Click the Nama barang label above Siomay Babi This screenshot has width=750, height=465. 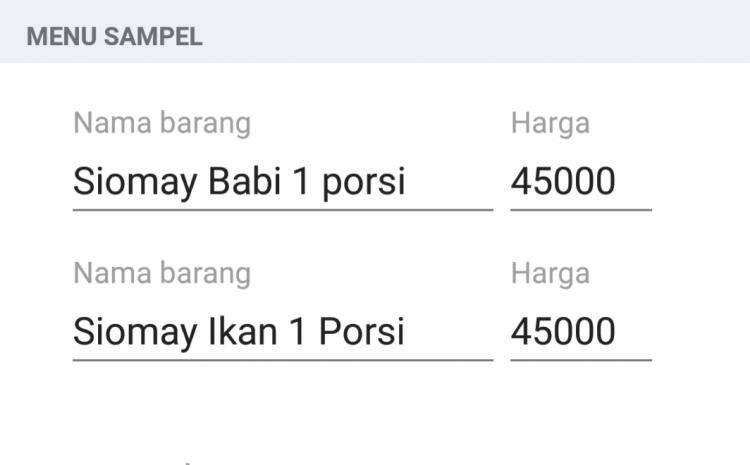(162, 123)
